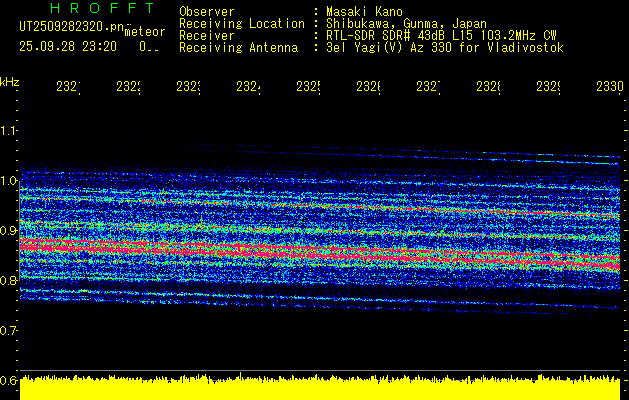The width and height of the screenshot is (629, 400).
Task: Click the kHz axis unit label
Action: [x=9, y=82]
